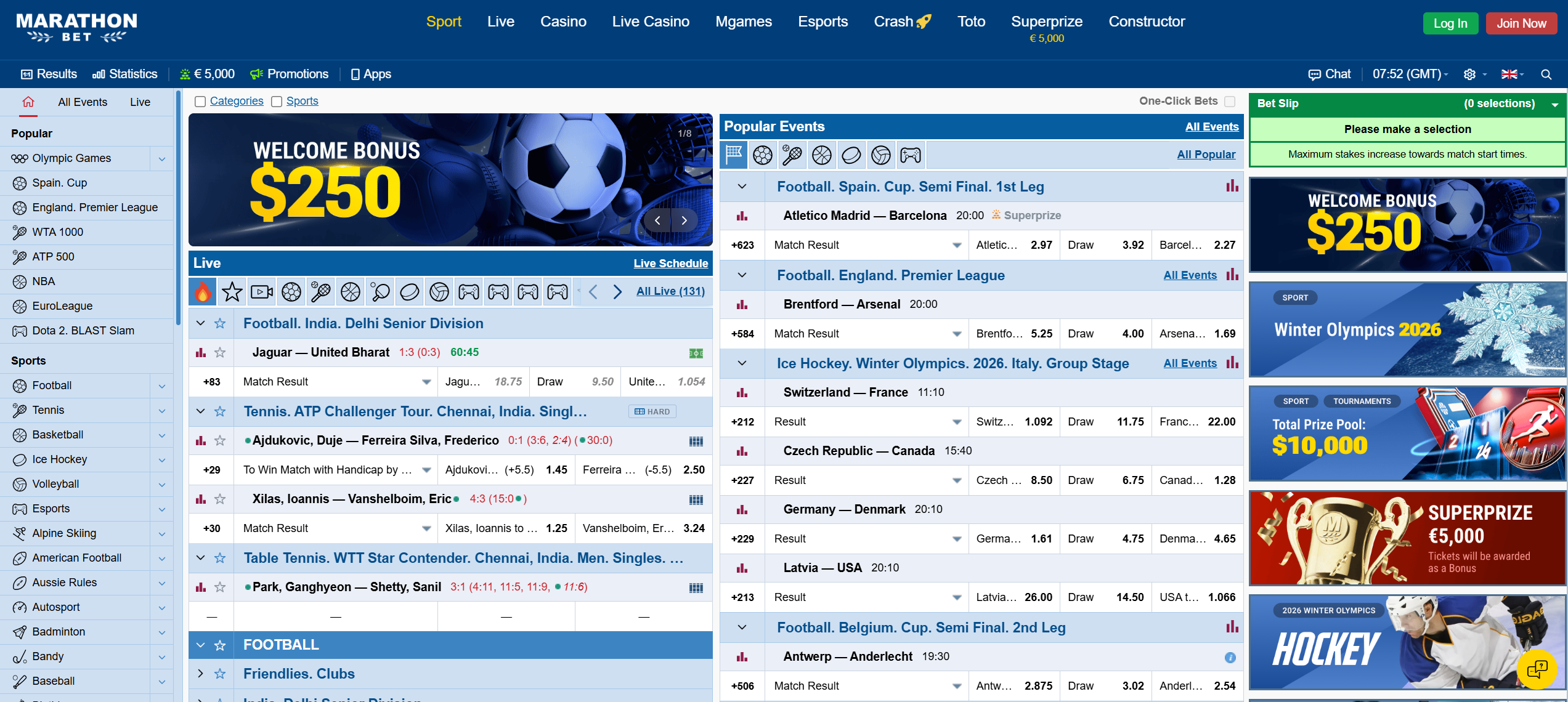Viewport: 1568px width, 702px height.
Task: Favorite the Jaguar — United Bharat match star
Action: tap(220, 353)
